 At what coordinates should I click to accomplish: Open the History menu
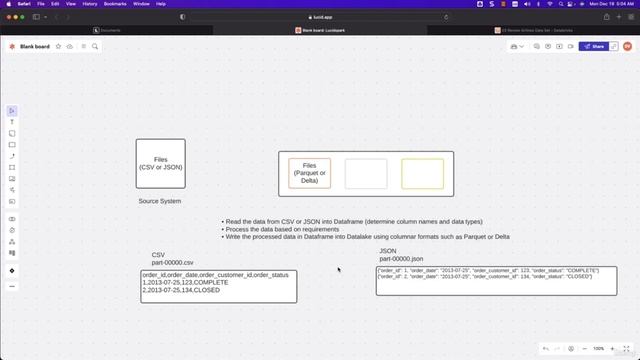tap(90, 4)
